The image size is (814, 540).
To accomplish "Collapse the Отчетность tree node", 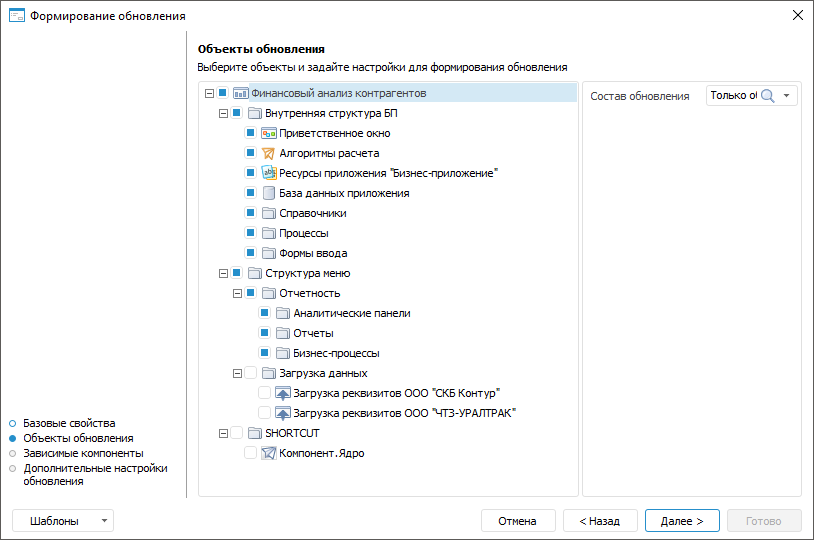I will (x=237, y=293).
